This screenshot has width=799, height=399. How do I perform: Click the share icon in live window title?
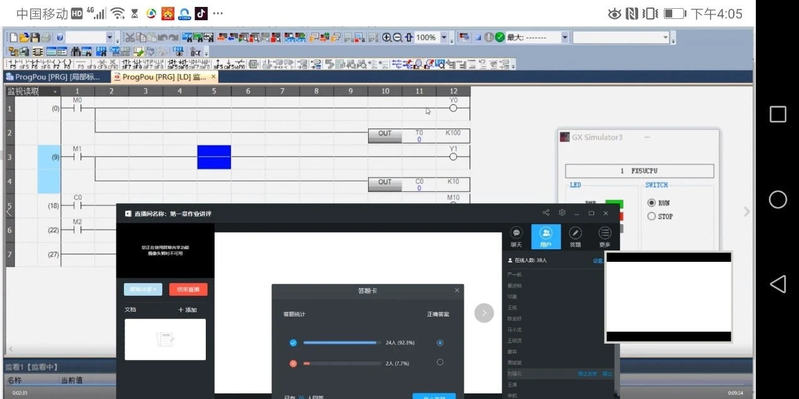[x=546, y=213]
